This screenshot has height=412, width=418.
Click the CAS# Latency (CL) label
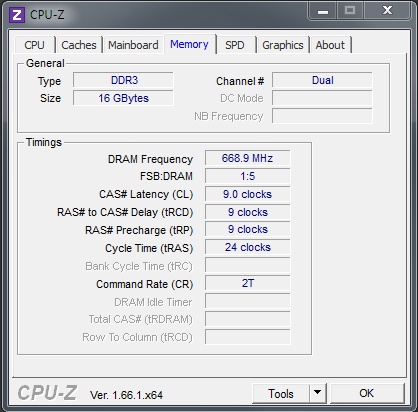tap(146, 194)
